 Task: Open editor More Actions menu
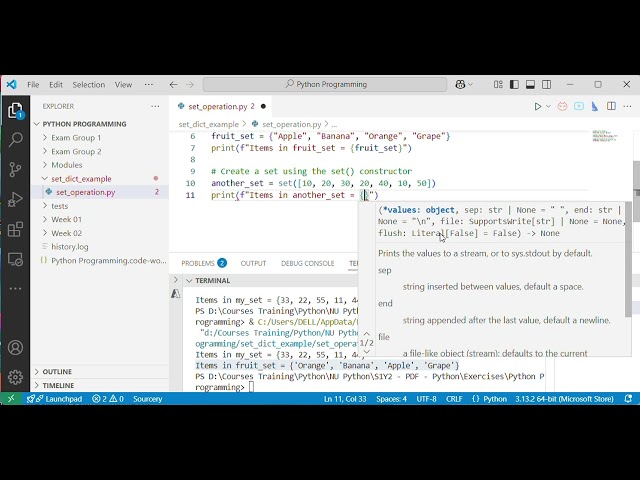tap(627, 107)
